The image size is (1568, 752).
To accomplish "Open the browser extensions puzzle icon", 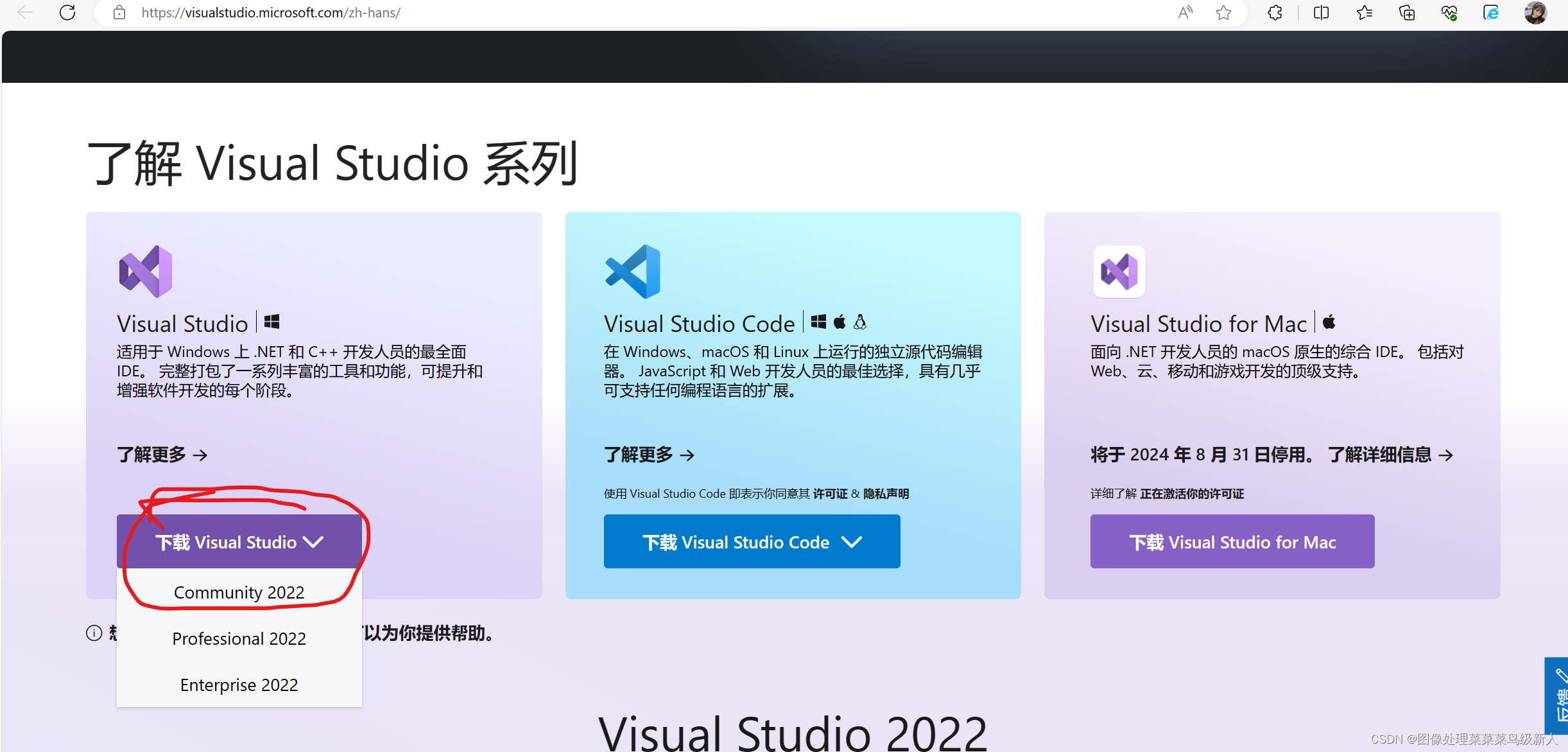I will tap(1275, 12).
